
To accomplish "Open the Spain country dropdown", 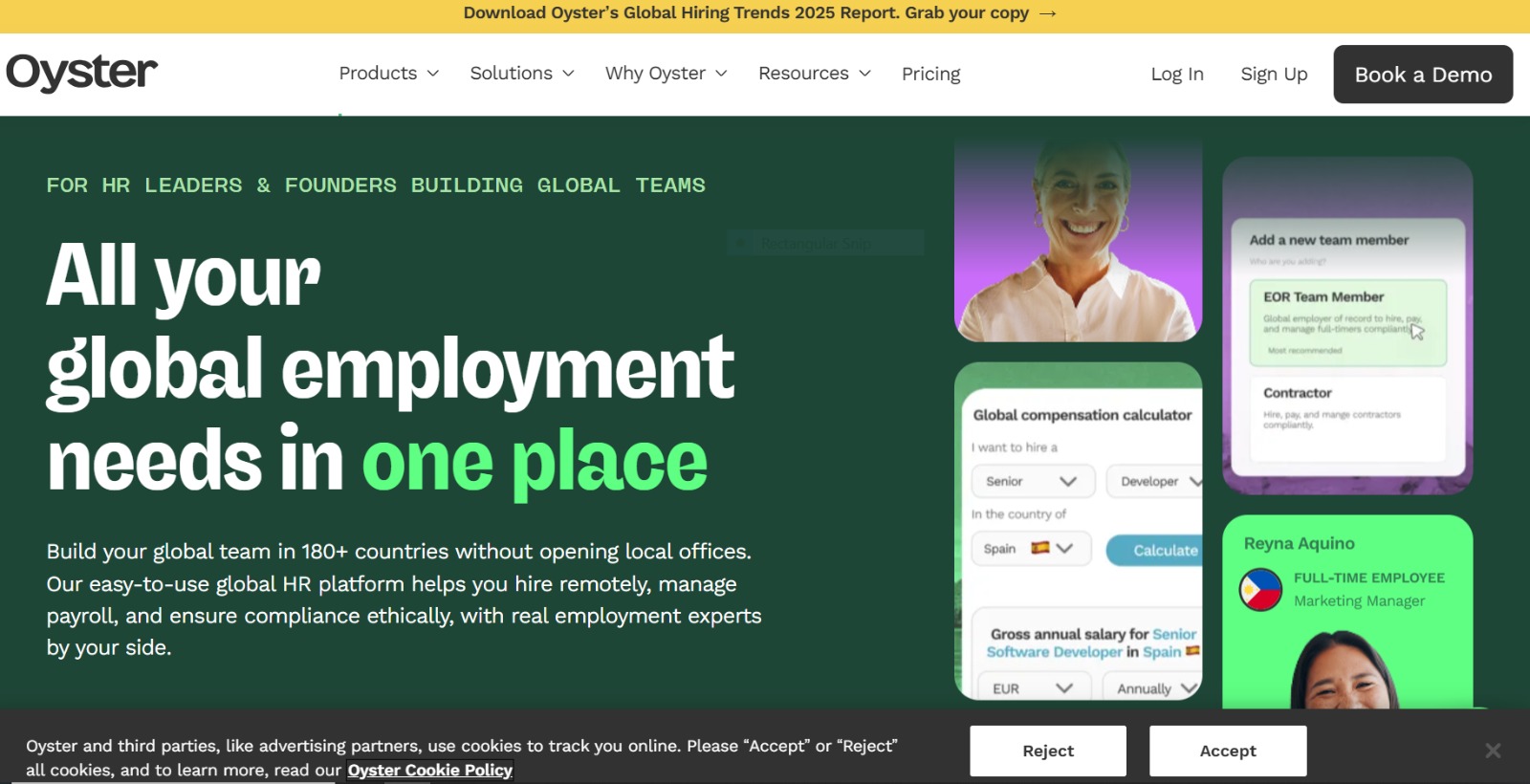I will 1031,549.
